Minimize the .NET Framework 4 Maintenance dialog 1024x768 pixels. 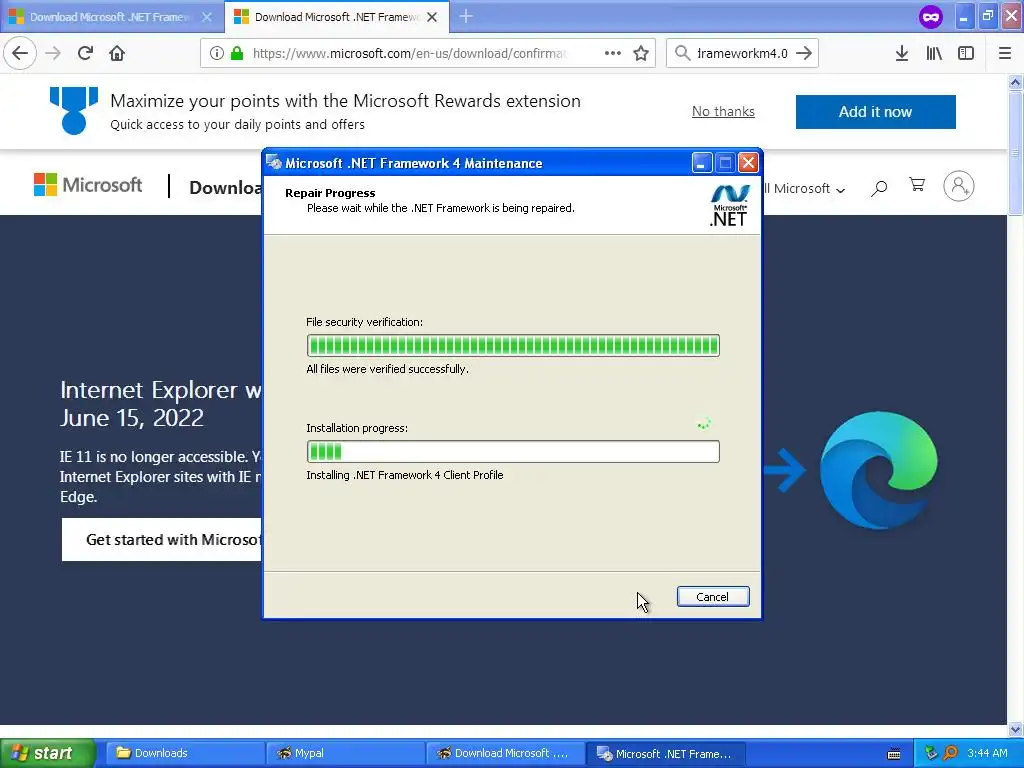coord(701,163)
